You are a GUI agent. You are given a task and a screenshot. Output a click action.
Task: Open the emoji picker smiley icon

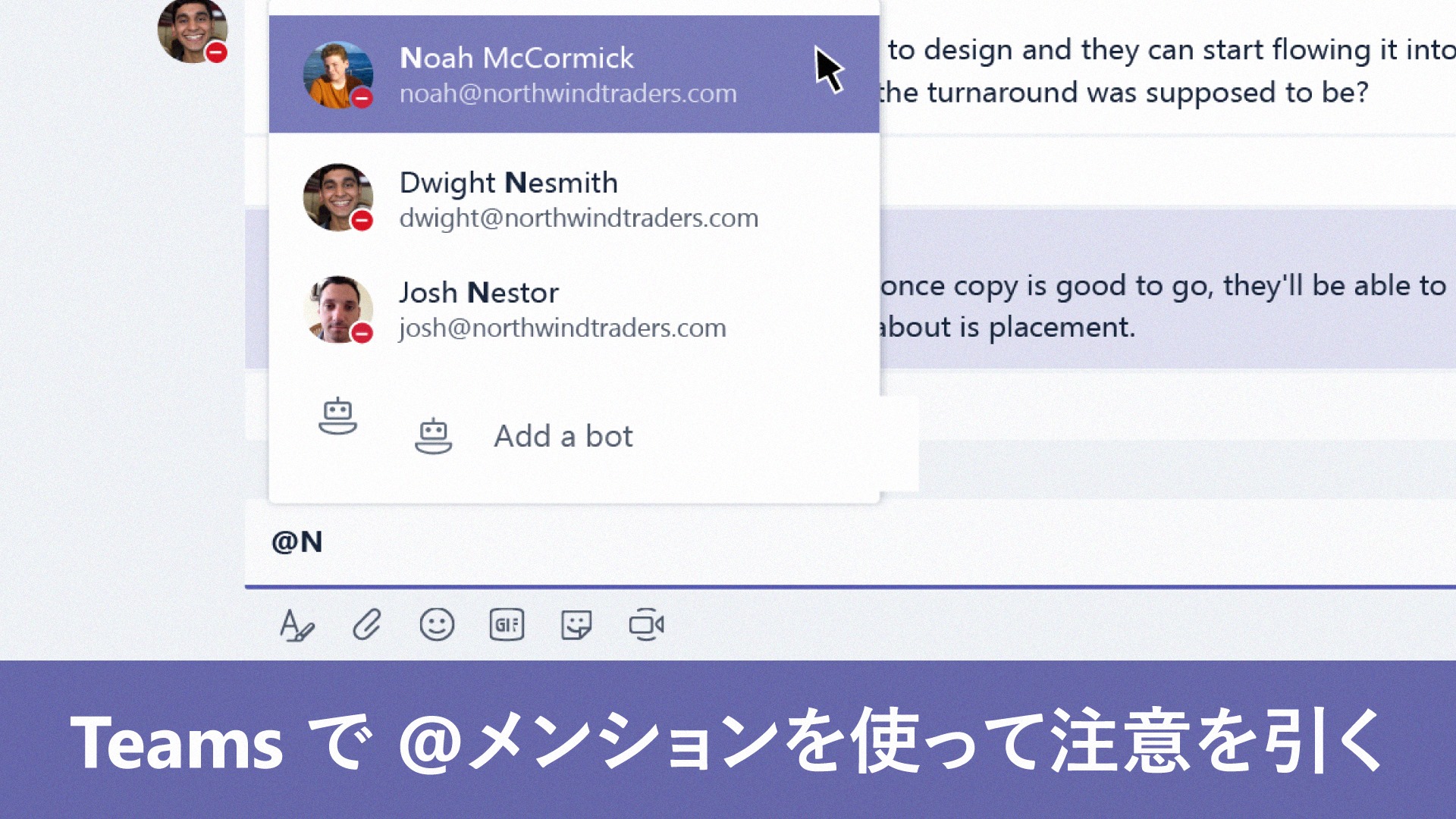point(437,625)
